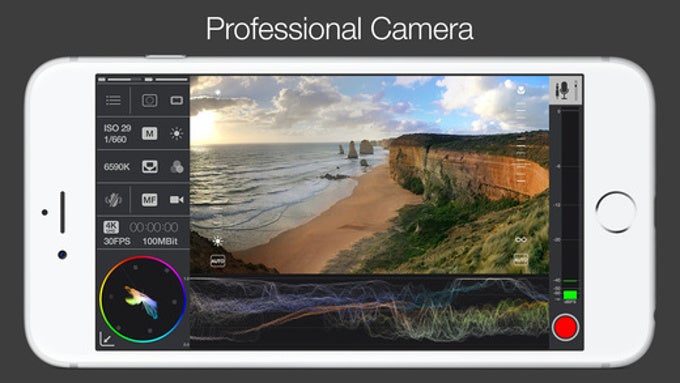Tap the 00:00:00 recording timecode
This screenshot has height=383, width=680.
point(154,227)
